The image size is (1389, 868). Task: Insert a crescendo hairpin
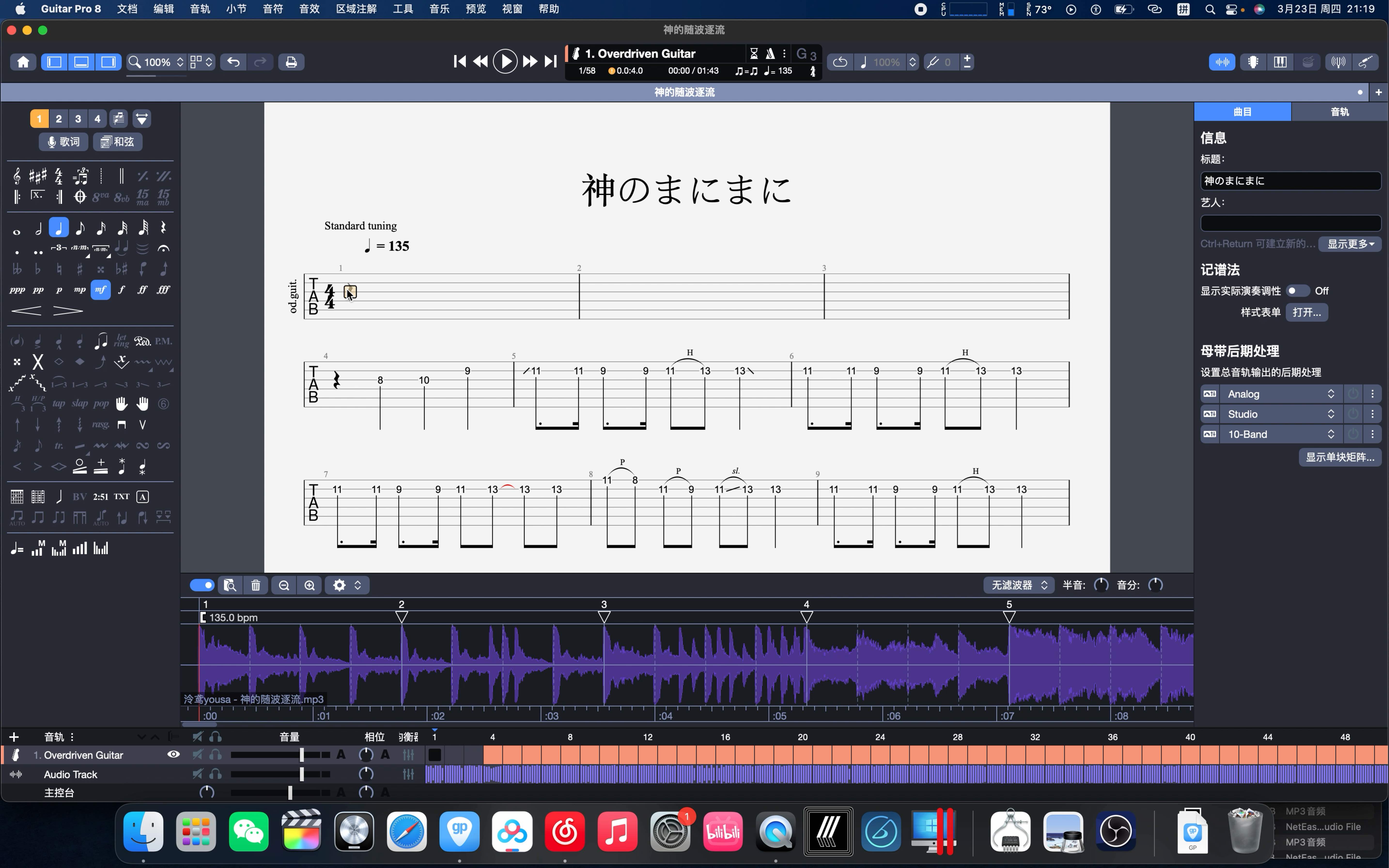[x=26, y=311]
